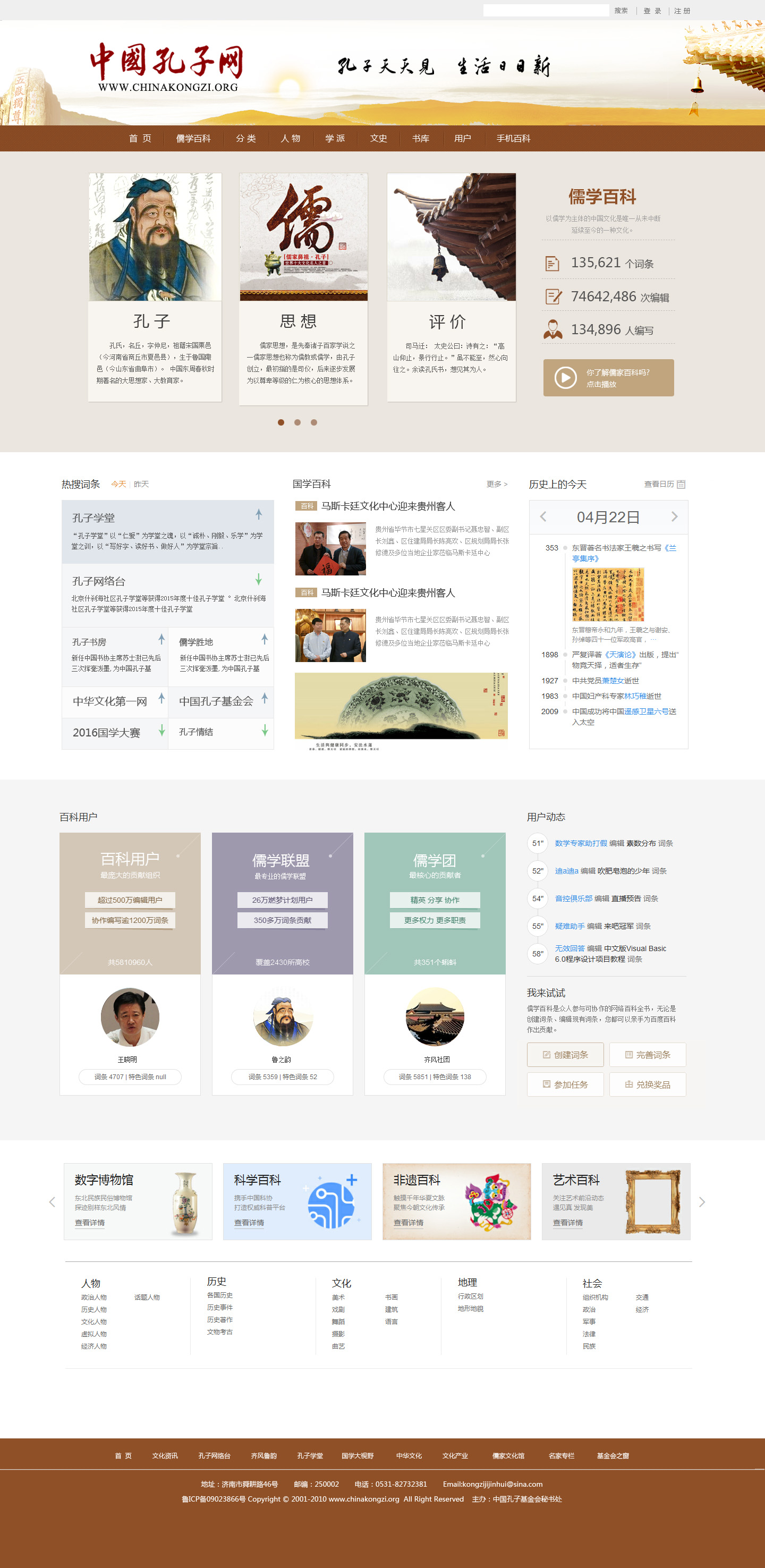Click the 74642,486 次编辑 edit pencil icon
Viewport: 765px width, 1568px height.
(x=553, y=297)
